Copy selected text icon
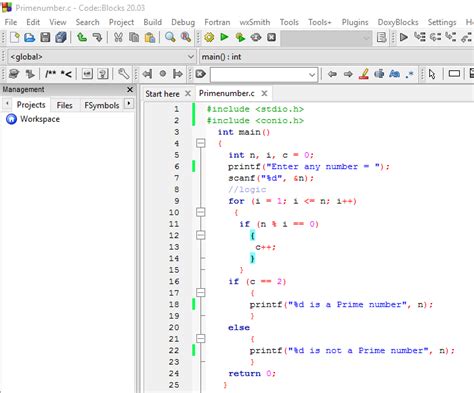The image size is (474, 393). (134, 37)
